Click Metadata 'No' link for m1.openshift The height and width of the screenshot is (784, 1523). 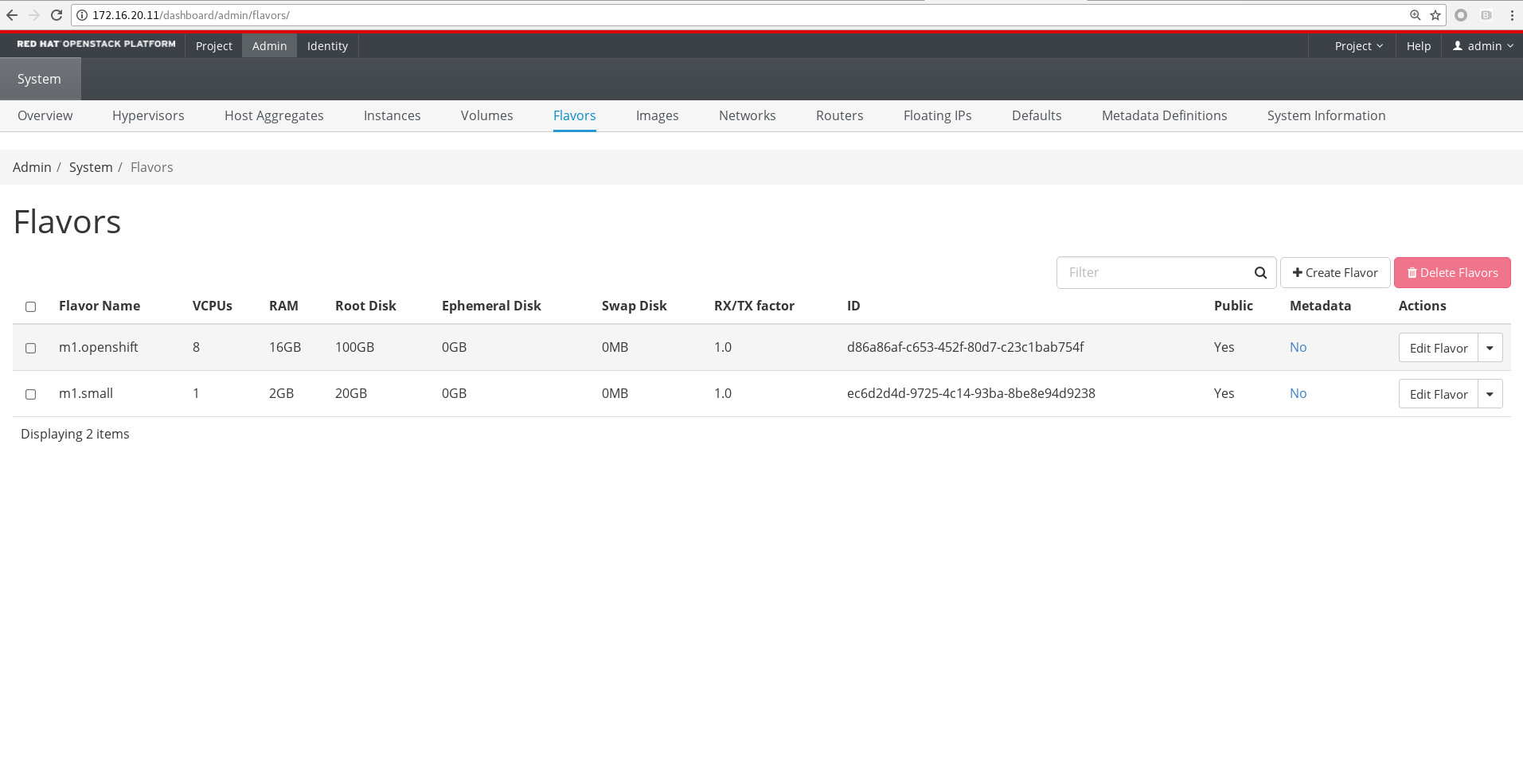coord(1298,347)
